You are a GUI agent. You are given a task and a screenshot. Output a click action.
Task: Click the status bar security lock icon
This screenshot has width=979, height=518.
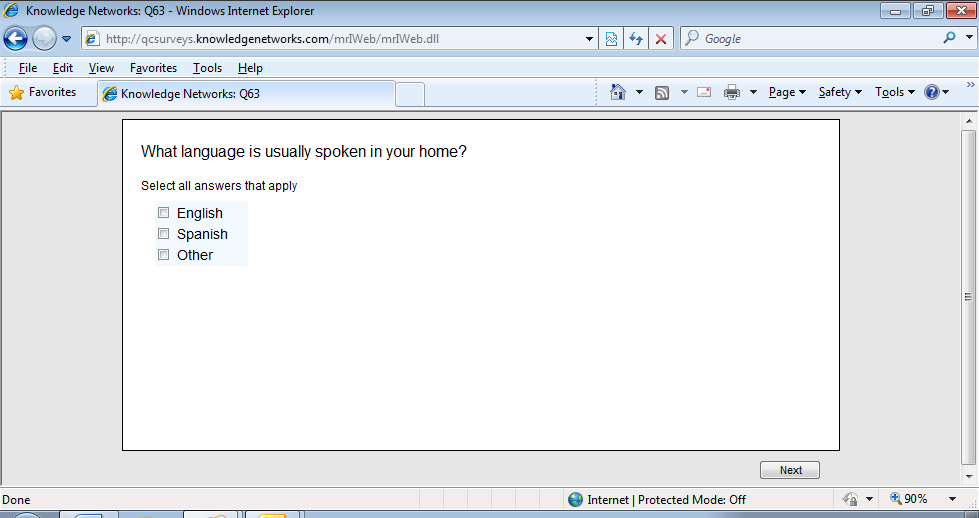click(x=850, y=499)
